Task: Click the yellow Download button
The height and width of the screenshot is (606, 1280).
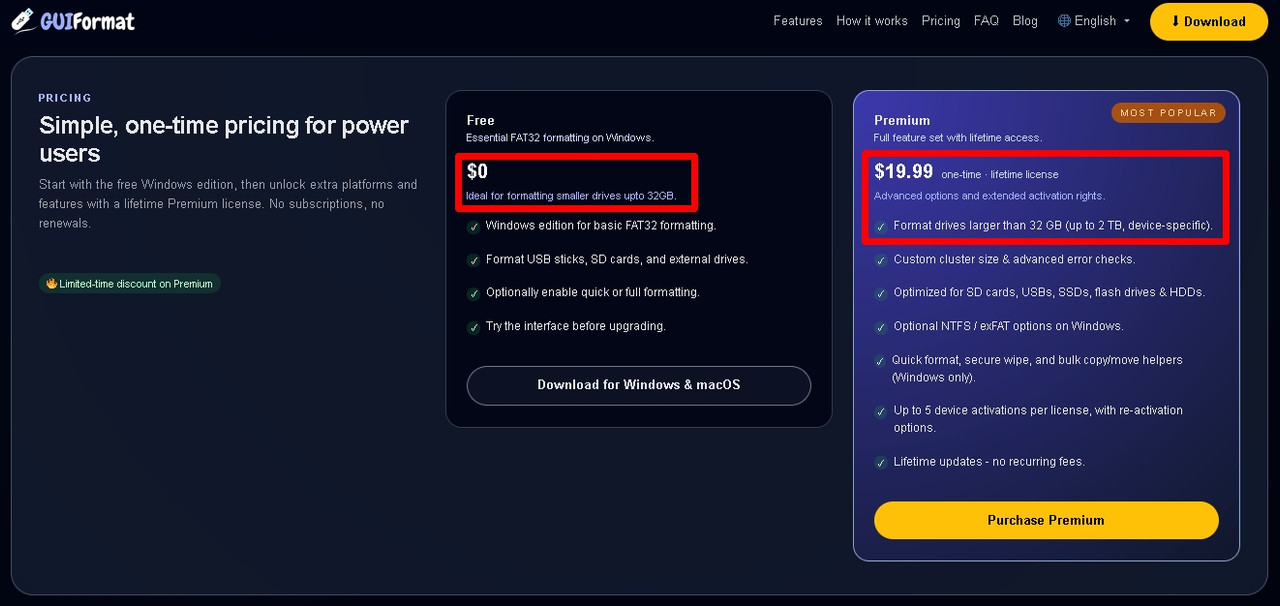Action: (1209, 21)
